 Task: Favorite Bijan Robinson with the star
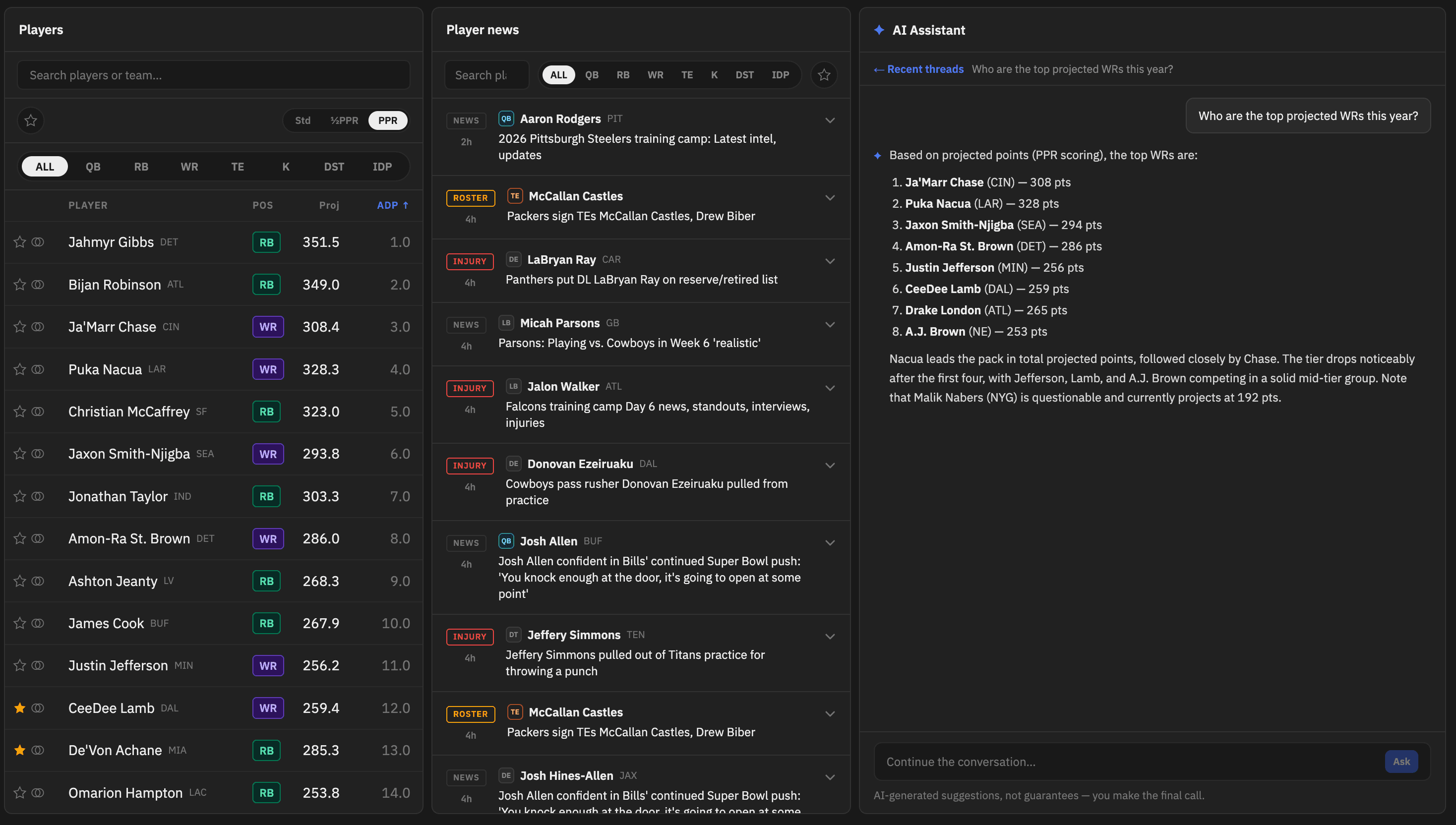20,285
